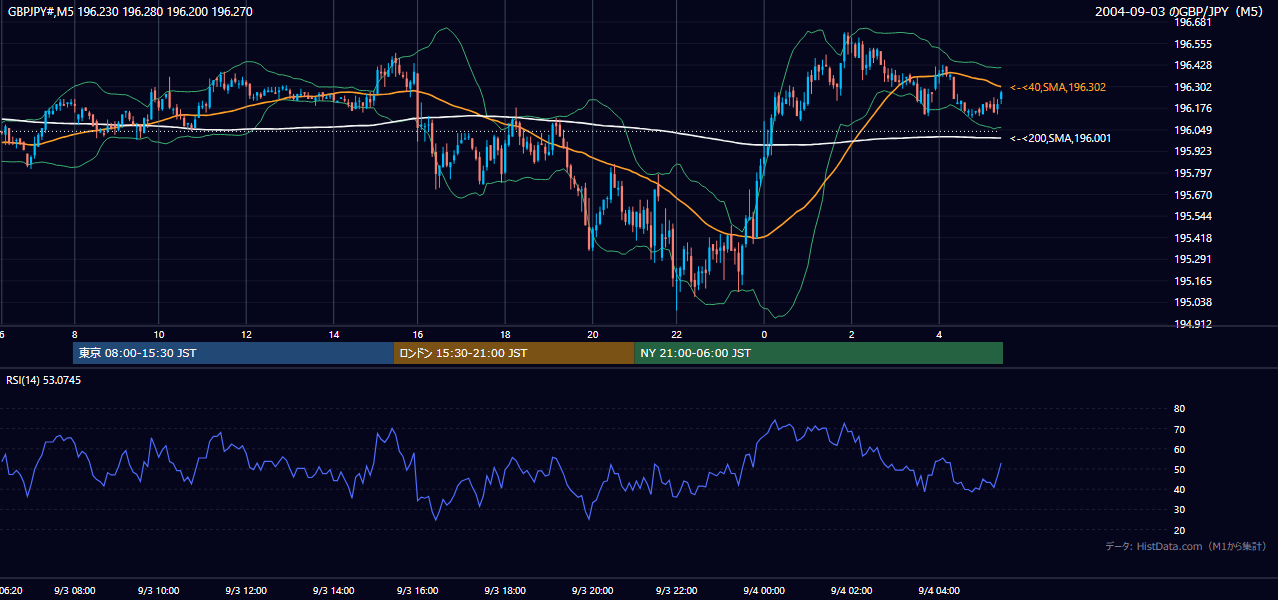Click price axis value 196.555
This screenshot has height=600, width=1278.
1193,44
